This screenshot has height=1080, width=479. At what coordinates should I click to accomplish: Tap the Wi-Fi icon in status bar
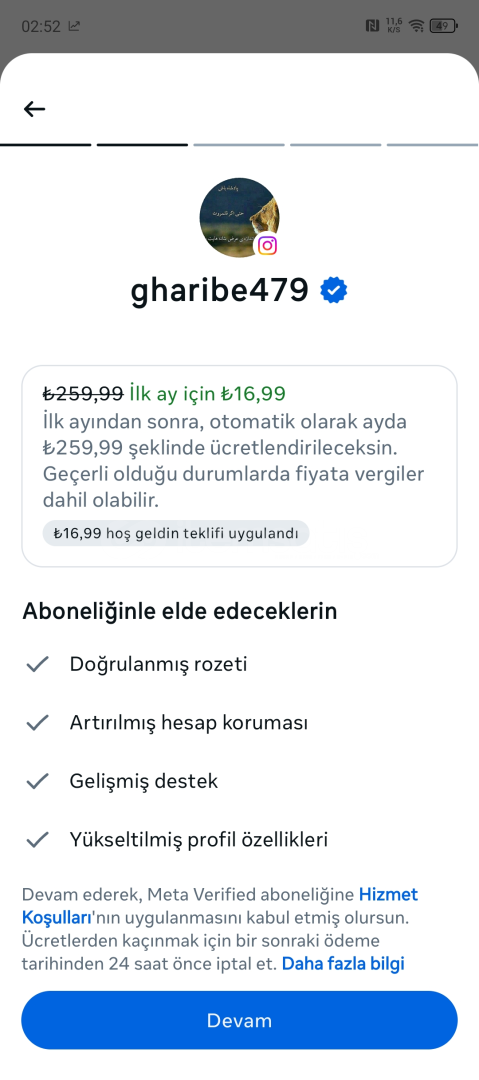416,26
